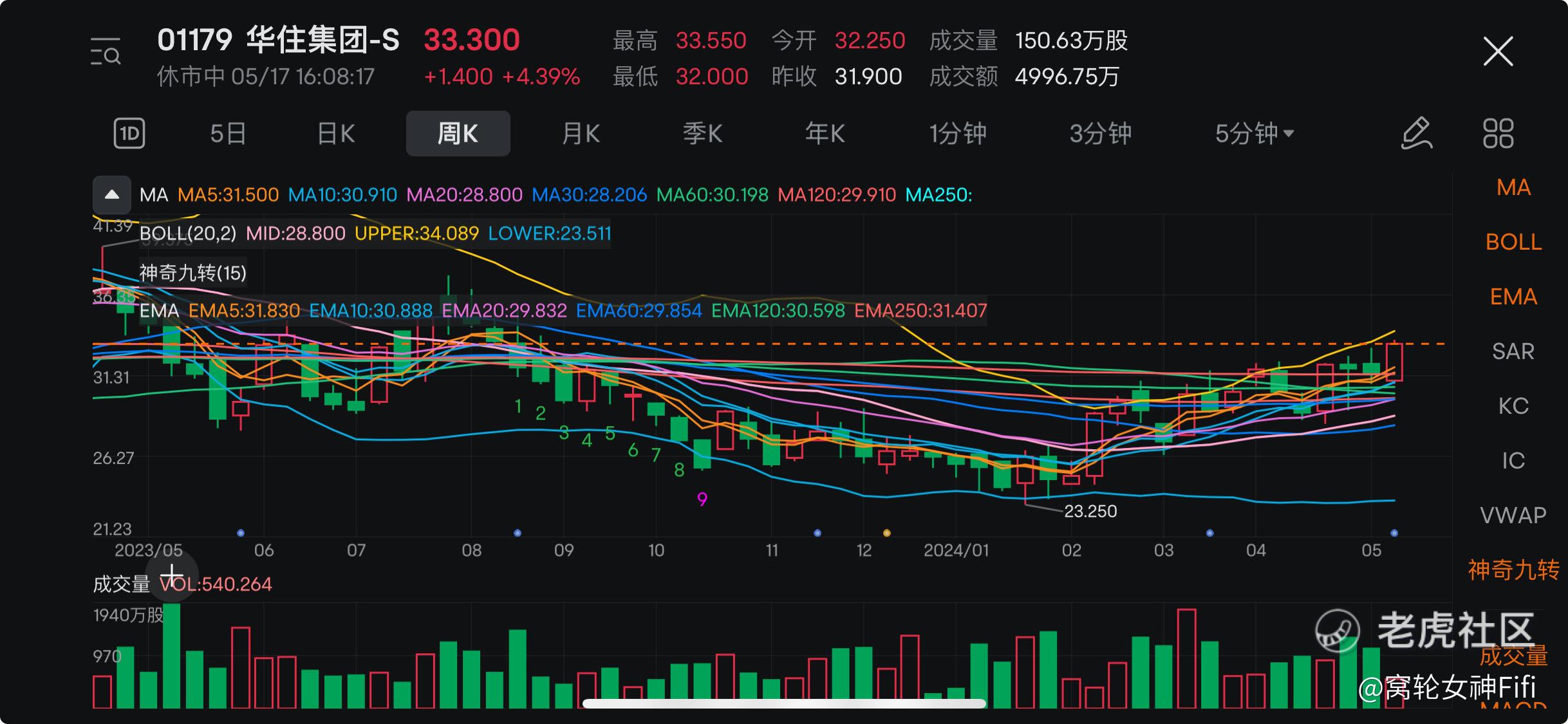
Task: Toggle the EMA indicator in the sidebar
Action: point(1513,297)
